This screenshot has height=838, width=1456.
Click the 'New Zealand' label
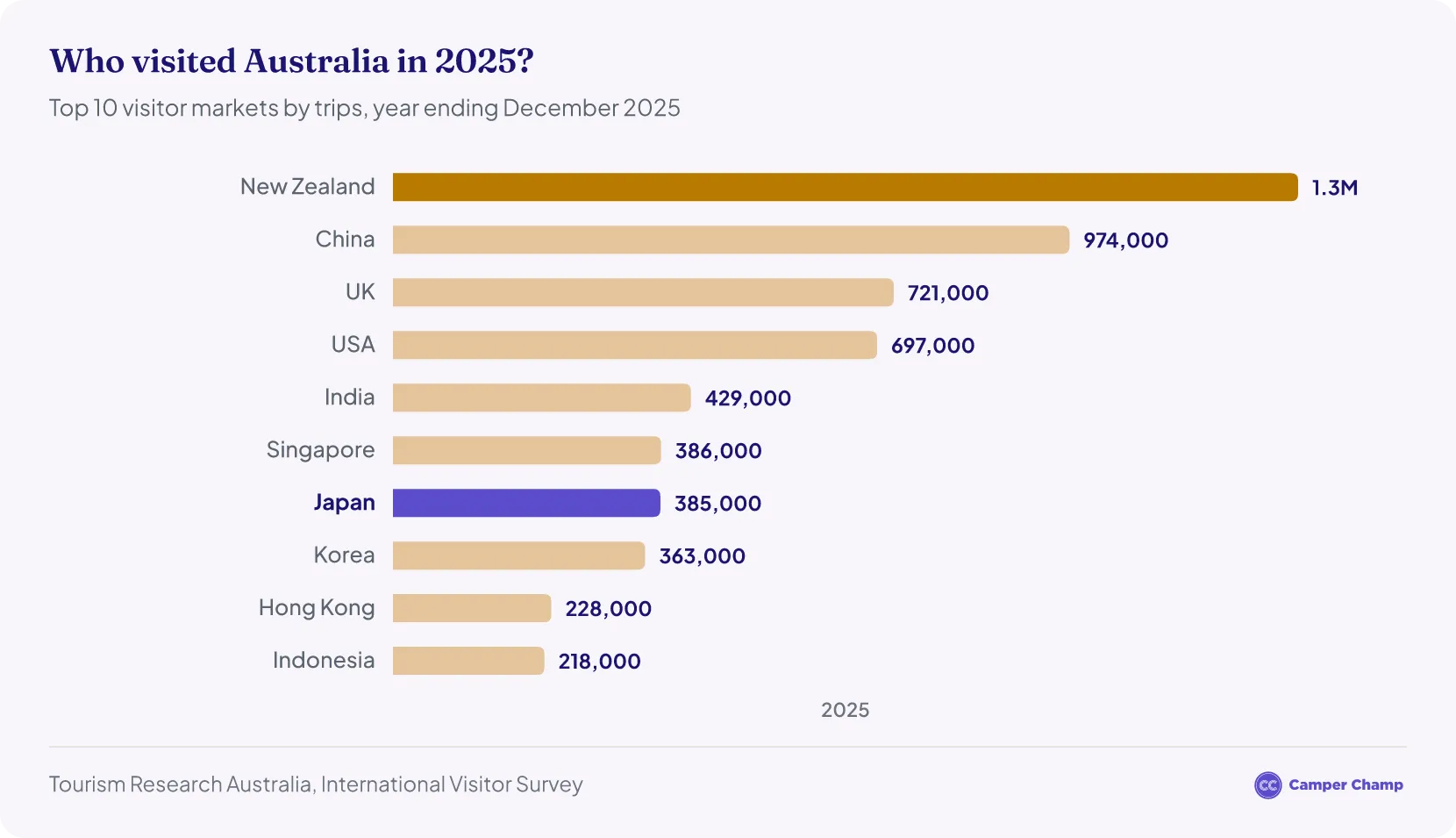pos(308,187)
